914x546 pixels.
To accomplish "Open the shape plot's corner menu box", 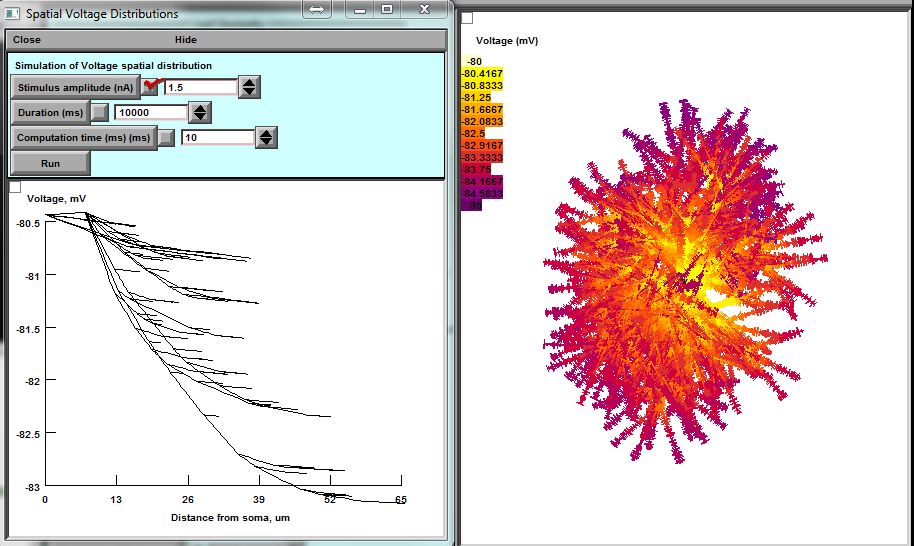I will (466, 19).
